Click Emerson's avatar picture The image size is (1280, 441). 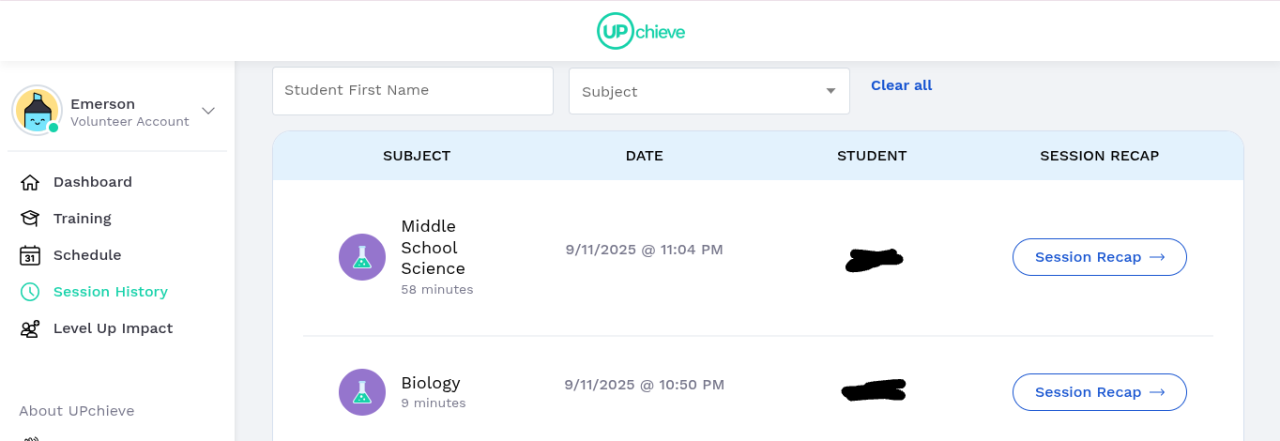click(37, 111)
